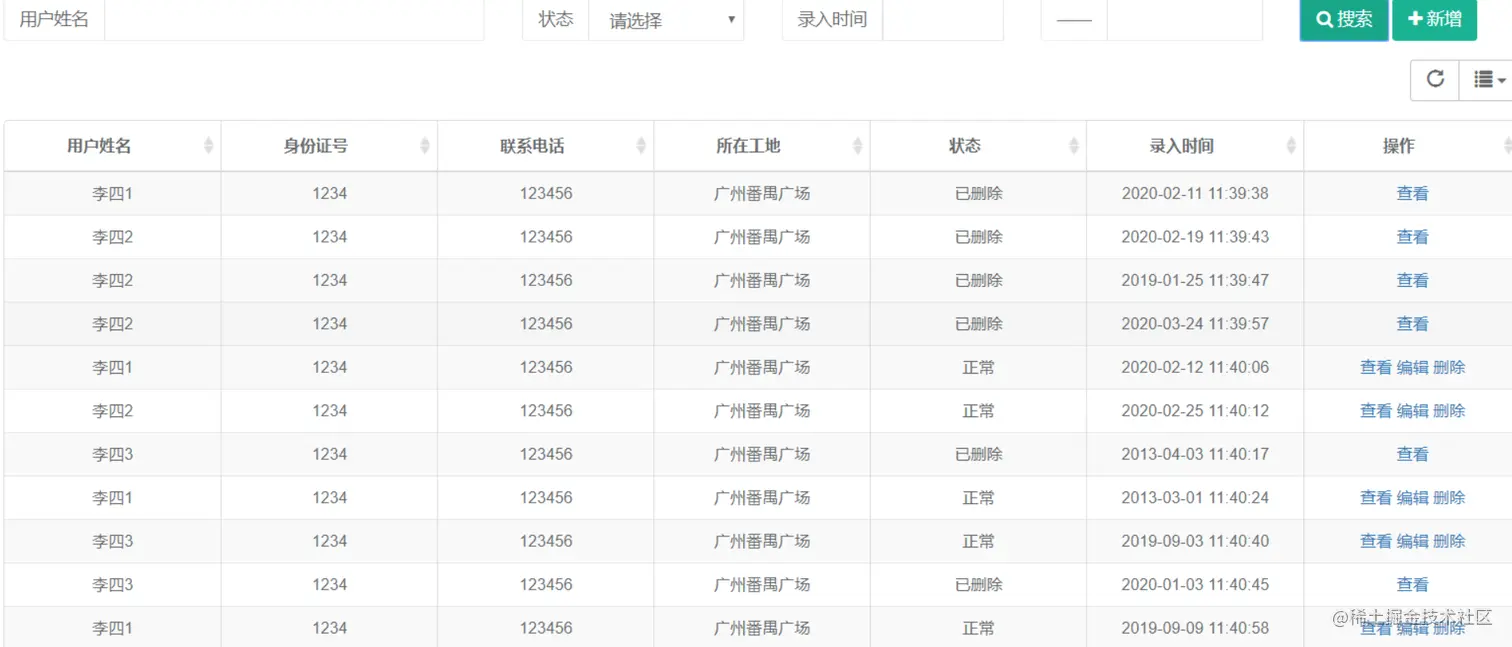This screenshot has height=647, width=1512.
Task: Click the 新增 add button
Action: (x=1434, y=19)
